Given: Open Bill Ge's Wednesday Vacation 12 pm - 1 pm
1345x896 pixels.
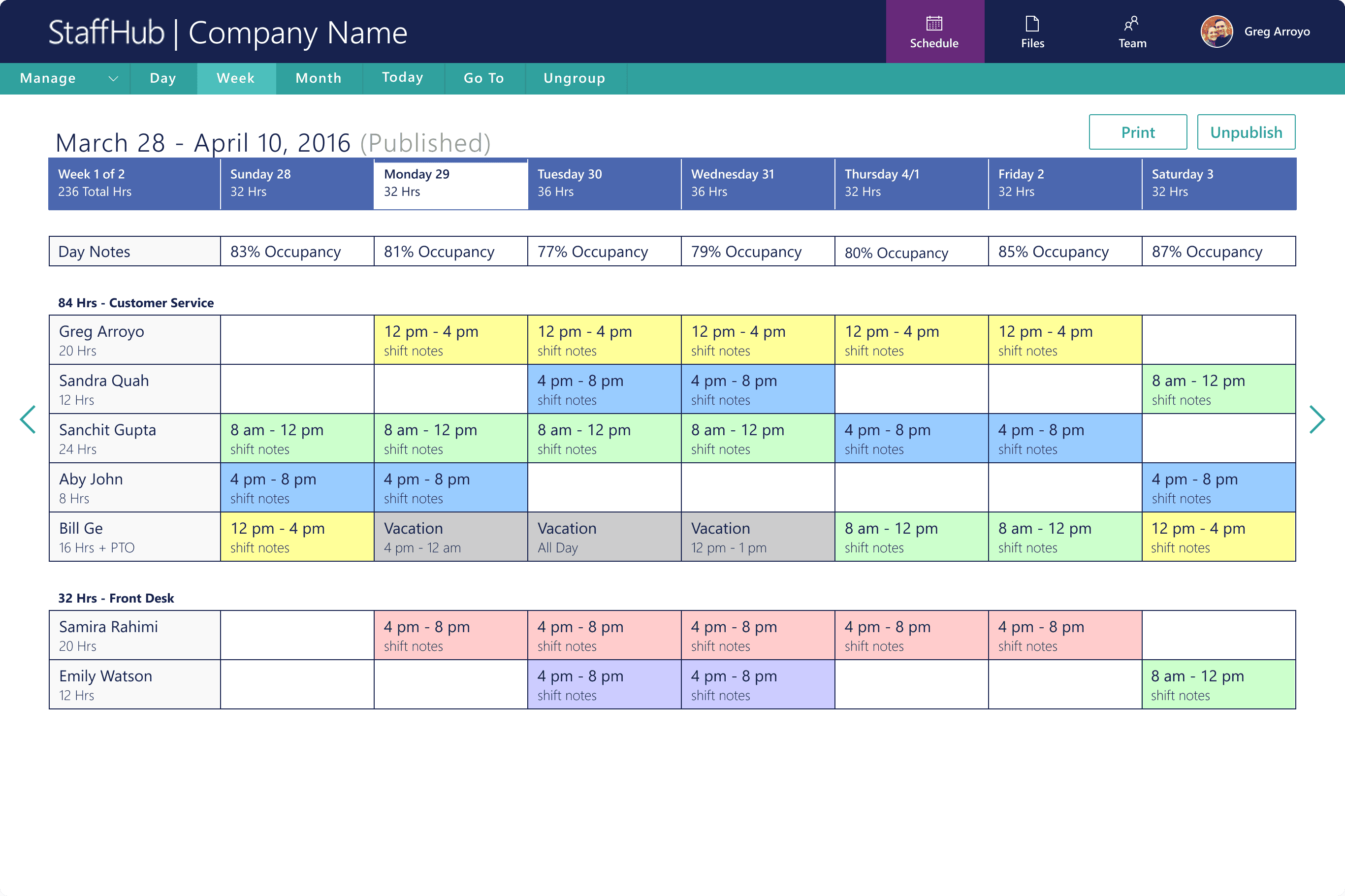Looking at the screenshot, I should pos(758,537).
